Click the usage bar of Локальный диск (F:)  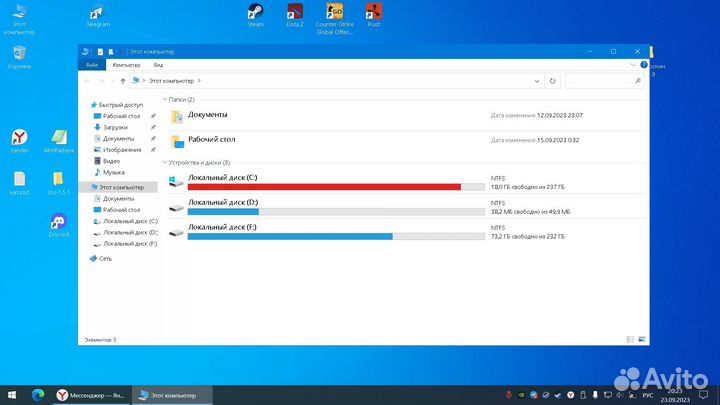tap(336, 236)
